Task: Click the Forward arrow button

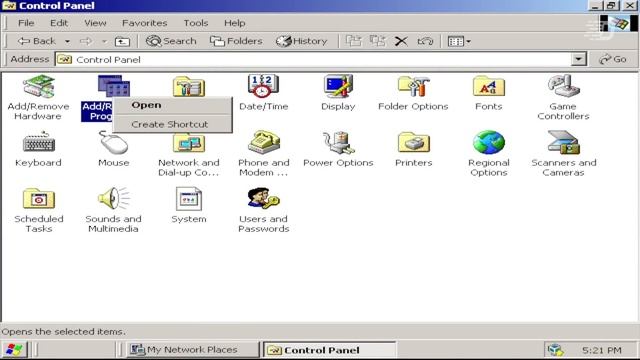Action: pos(86,41)
